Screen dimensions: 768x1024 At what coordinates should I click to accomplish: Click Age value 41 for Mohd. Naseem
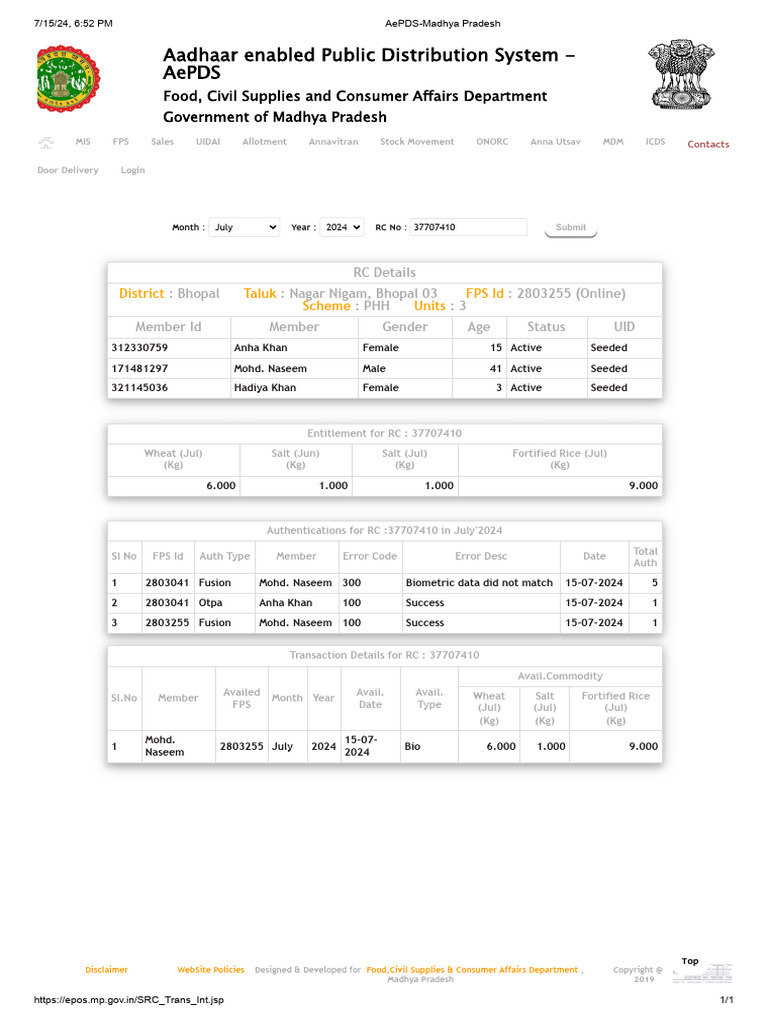496,368
